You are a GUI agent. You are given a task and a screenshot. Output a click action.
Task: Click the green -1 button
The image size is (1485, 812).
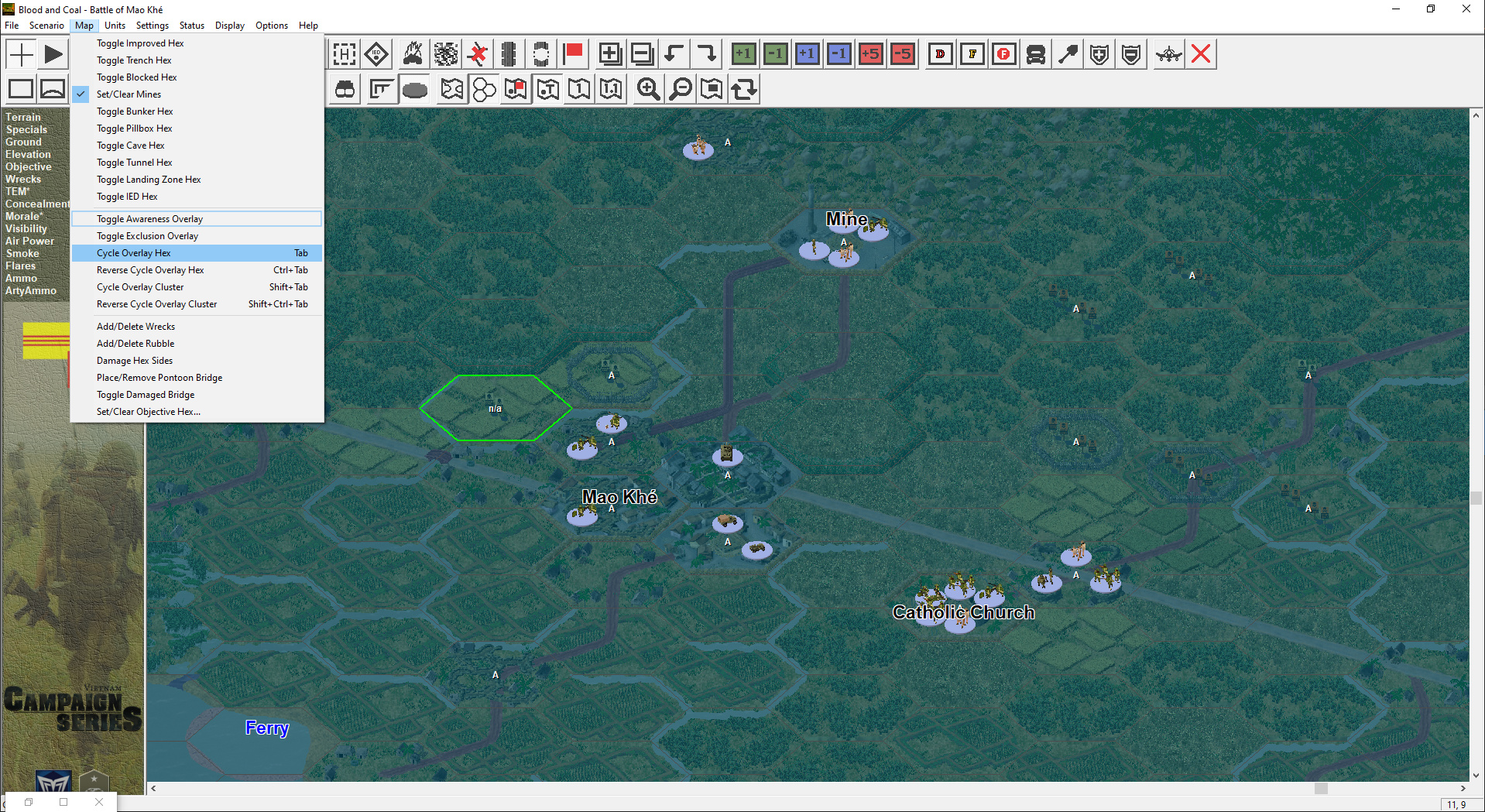[776, 54]
